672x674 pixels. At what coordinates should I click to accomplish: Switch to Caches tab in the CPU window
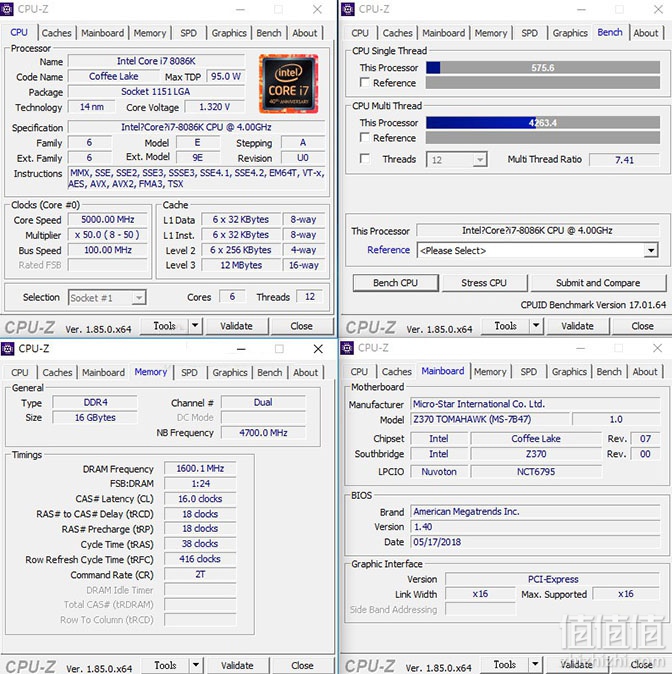pyautogui.click(x=56, y=33)
